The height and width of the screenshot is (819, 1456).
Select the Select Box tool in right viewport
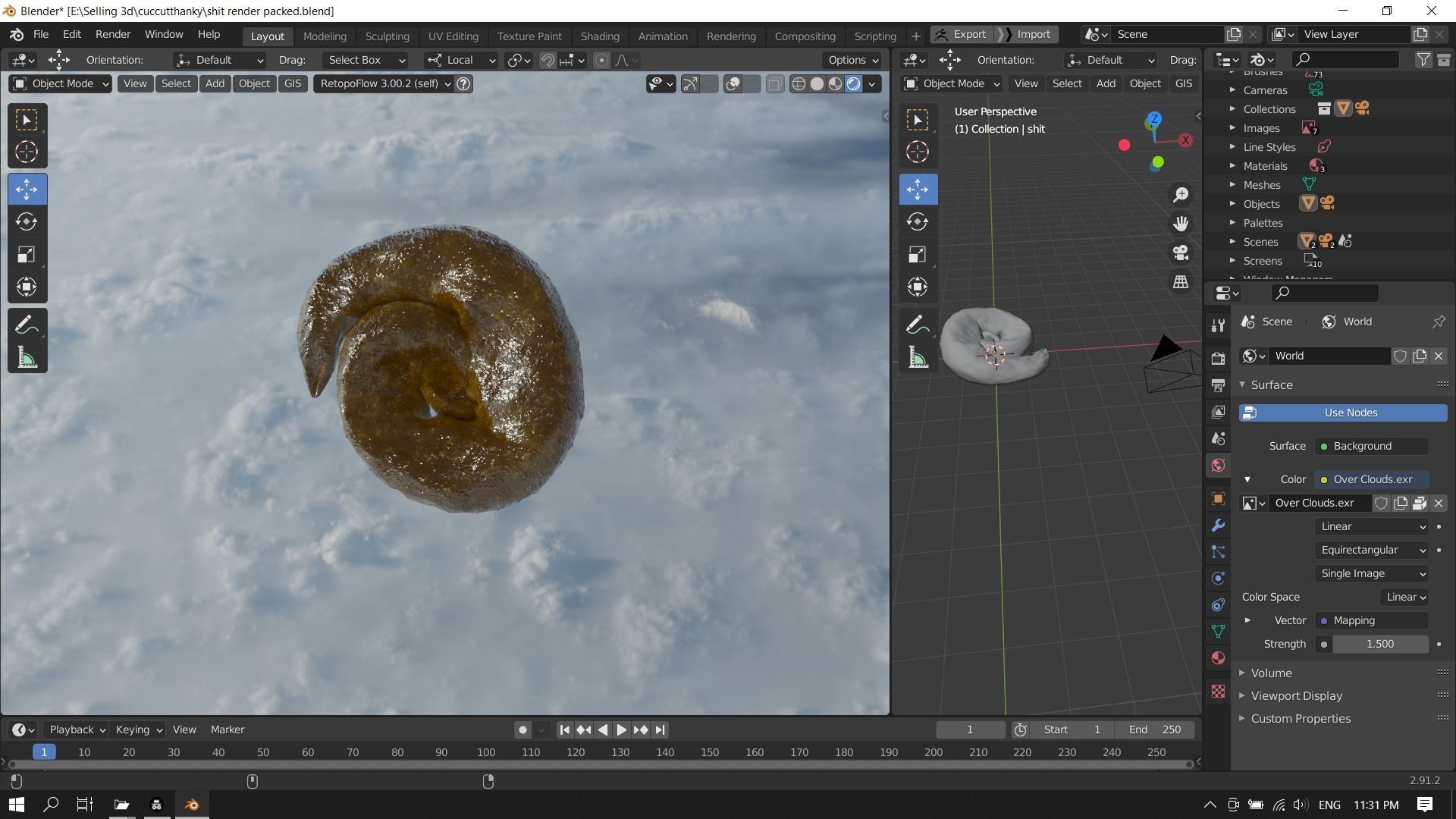click(918, 120)
